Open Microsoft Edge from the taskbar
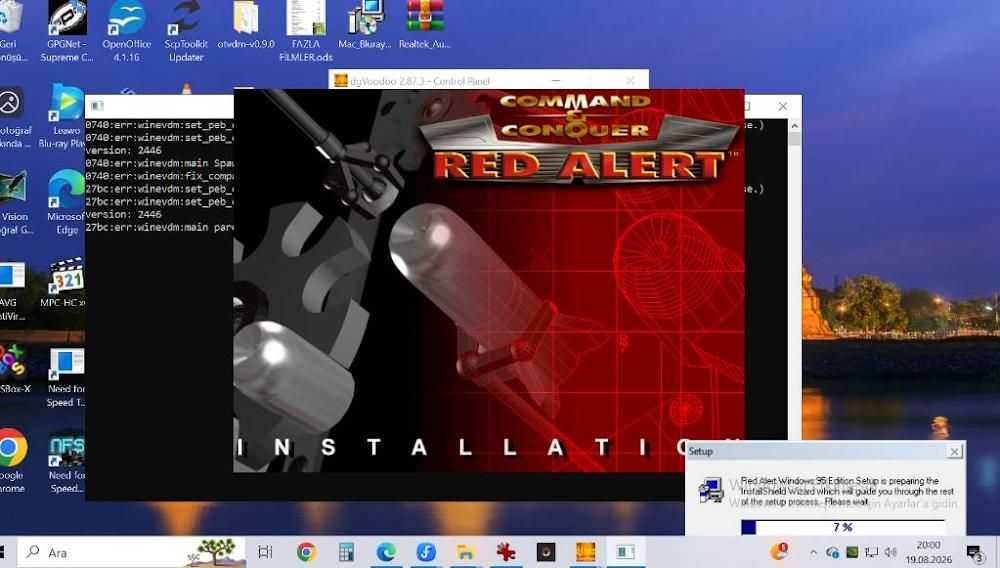 click(x=386, y=552)
